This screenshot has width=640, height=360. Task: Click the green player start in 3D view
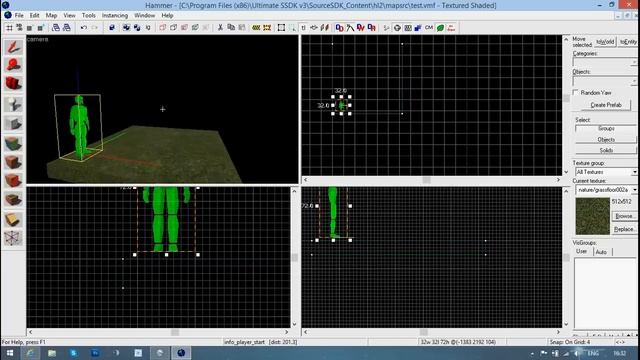(x=80, y=127)
